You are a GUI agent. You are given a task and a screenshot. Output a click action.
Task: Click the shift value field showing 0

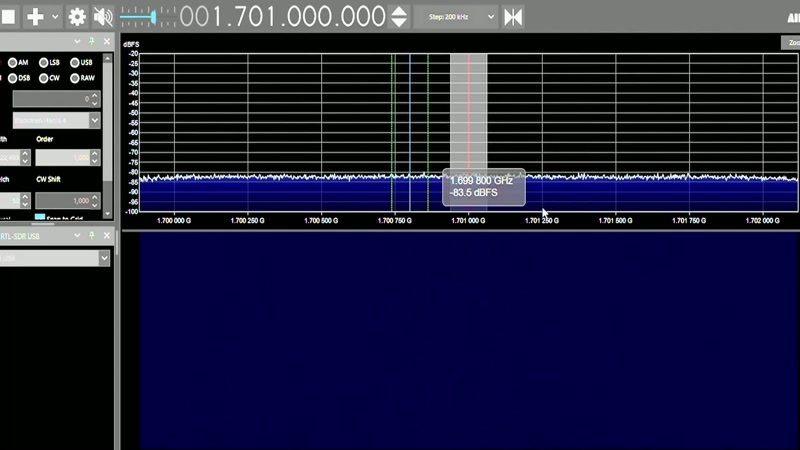tap(52, 99)
